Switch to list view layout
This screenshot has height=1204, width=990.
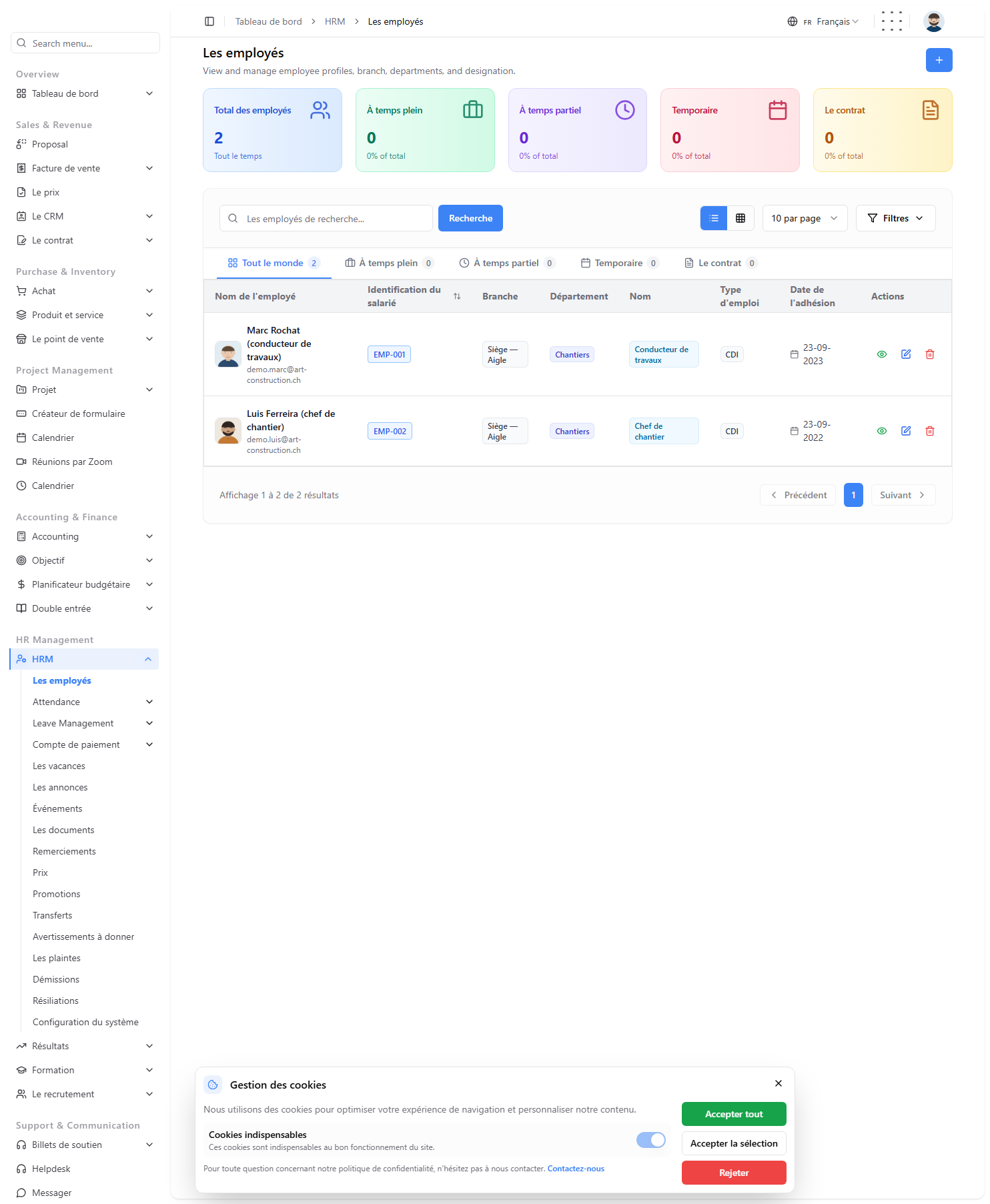714,218
